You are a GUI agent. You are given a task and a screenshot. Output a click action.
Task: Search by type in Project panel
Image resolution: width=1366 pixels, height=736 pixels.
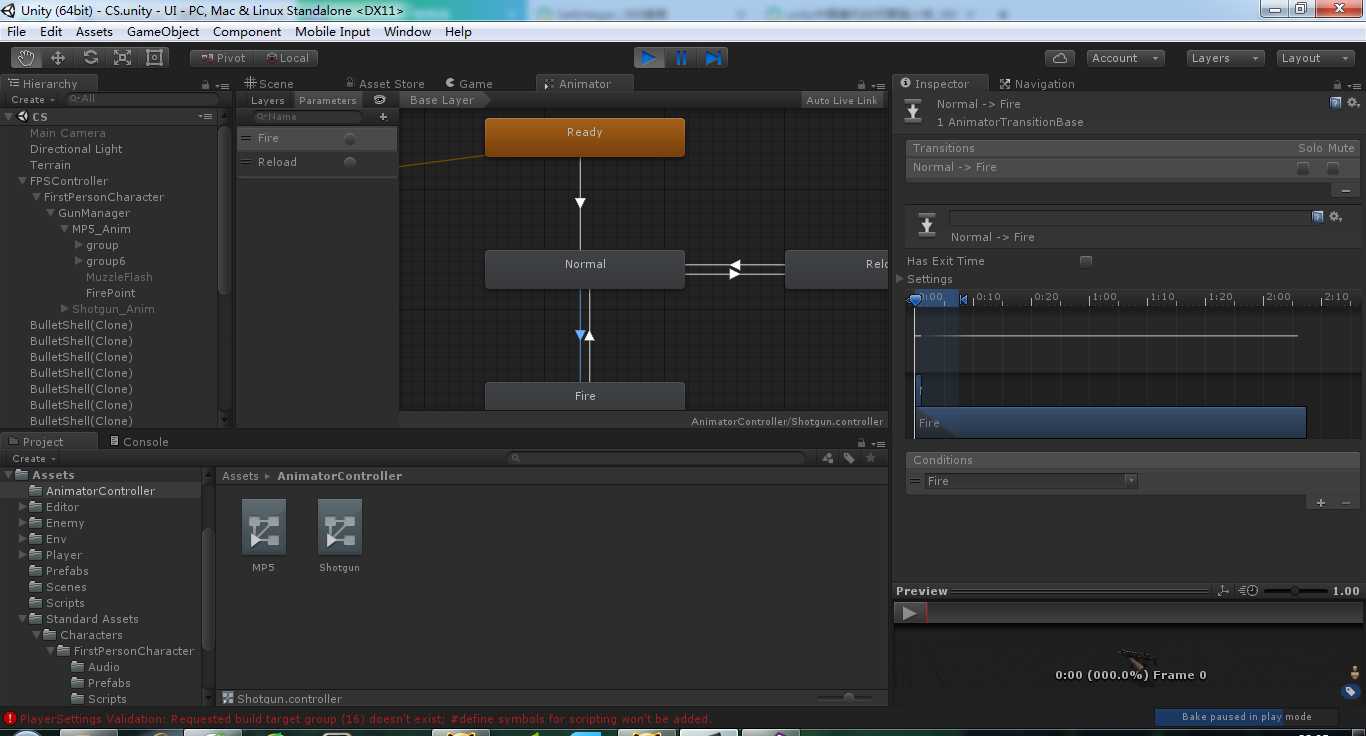pyautogui.click(x=828, y=458)
